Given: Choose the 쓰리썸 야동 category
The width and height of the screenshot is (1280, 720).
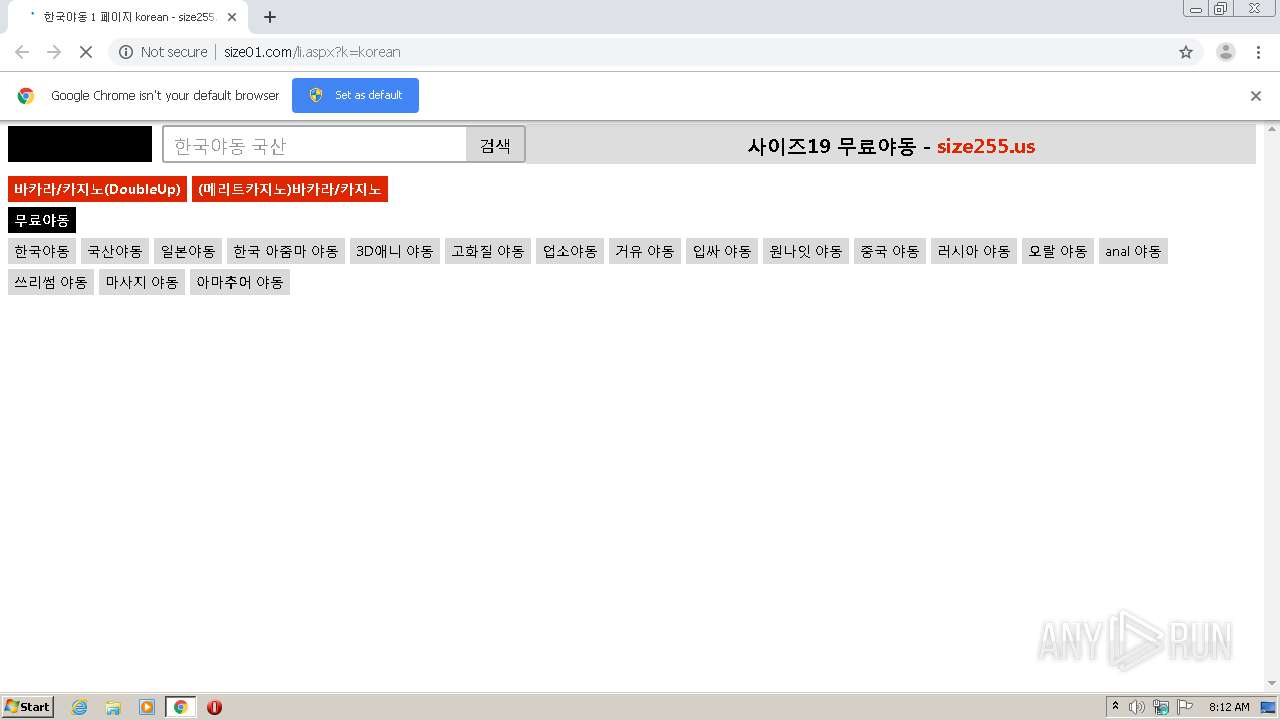Looking at the screenshot, I should coord(51,282).
